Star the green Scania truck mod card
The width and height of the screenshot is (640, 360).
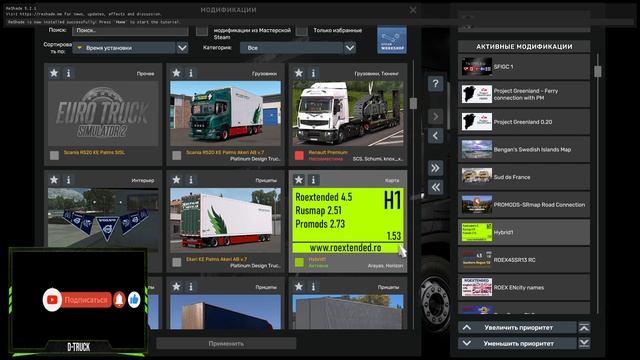pyautogui.click(x=176, y=73)
